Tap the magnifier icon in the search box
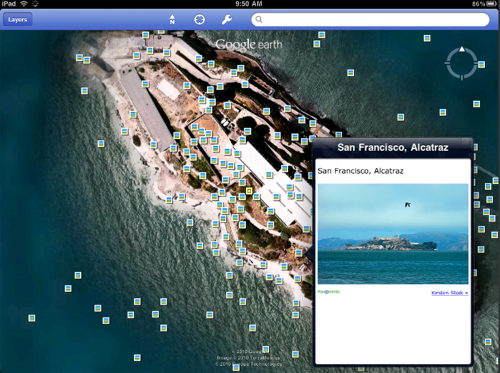 [x=259, y=19]
